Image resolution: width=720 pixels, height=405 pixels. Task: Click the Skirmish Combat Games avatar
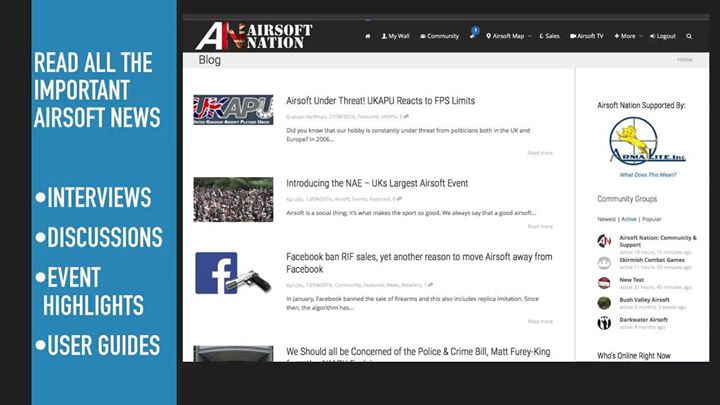[x=604, y=263]
